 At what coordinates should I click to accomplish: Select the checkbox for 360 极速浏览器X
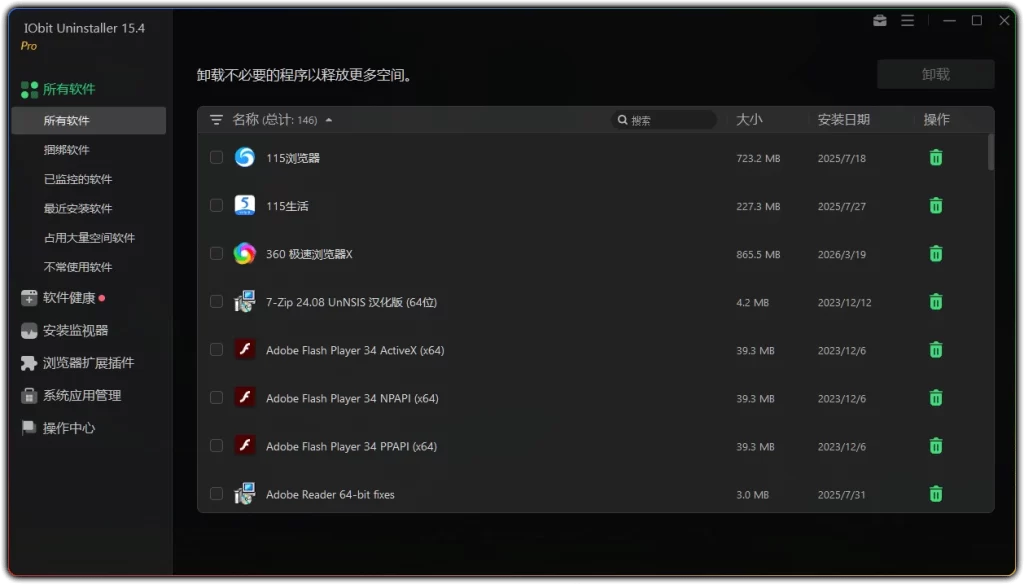coord(216,253)
